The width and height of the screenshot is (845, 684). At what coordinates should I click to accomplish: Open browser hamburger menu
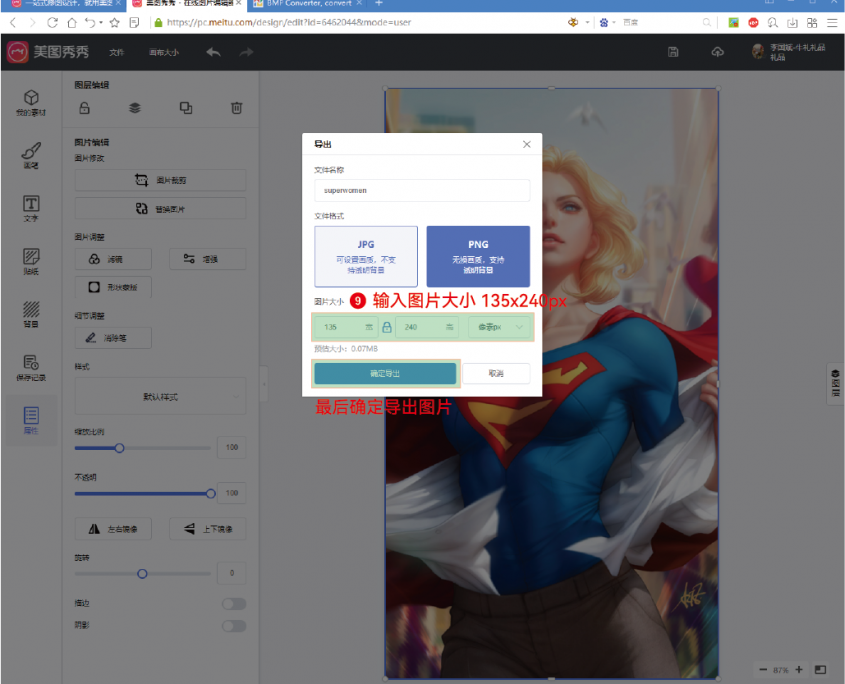pos(832,23)
